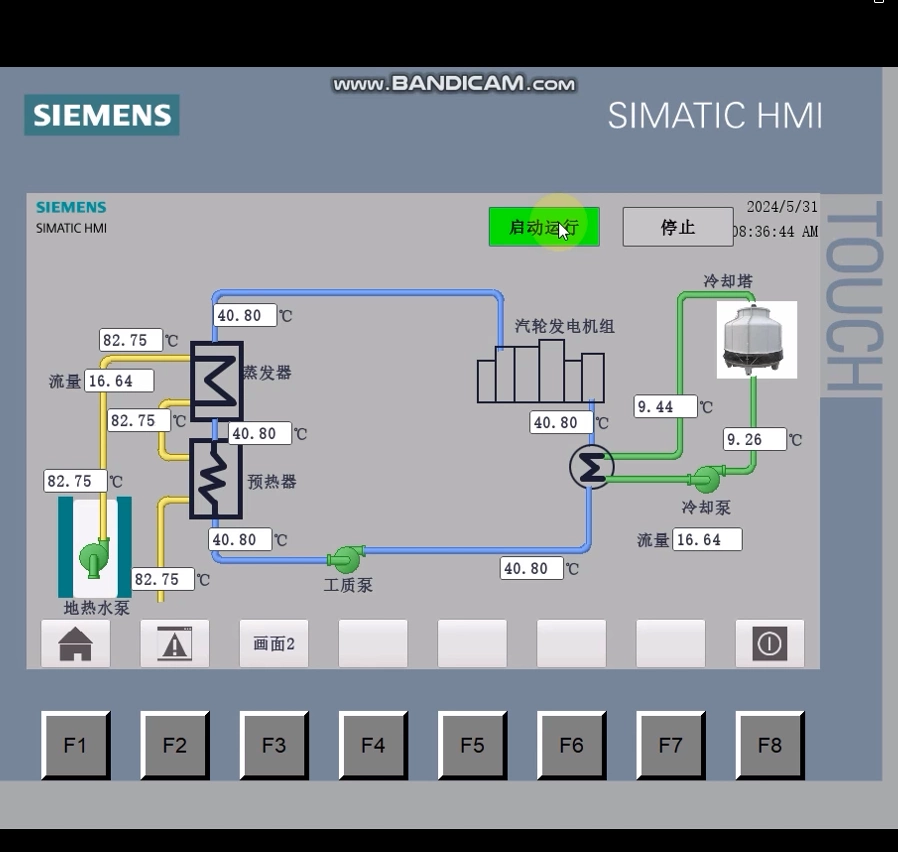This screenshot has width=898, height=852.
Task: Click the time text 08:36:44 AM
Action: [x=776, y=232]
